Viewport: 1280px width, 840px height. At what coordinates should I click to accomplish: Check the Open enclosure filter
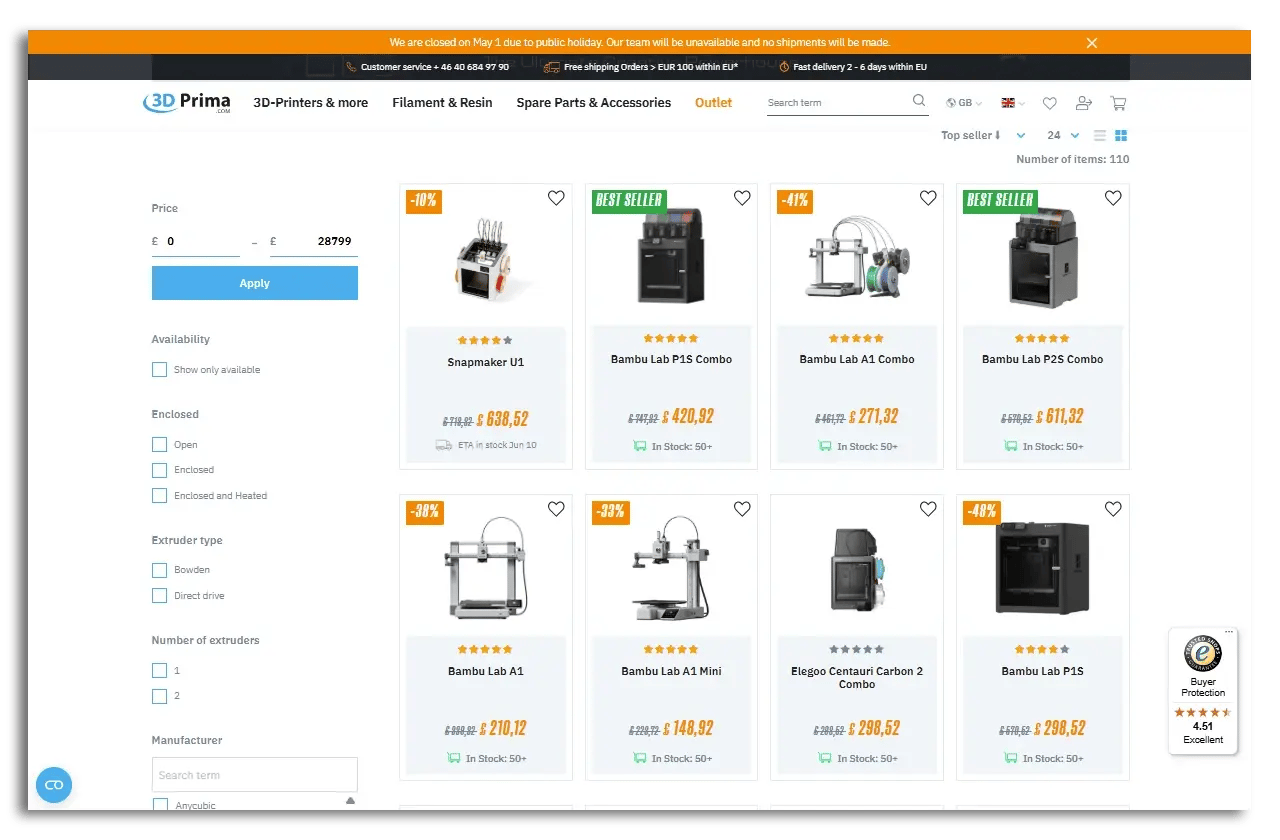[159, 445]
